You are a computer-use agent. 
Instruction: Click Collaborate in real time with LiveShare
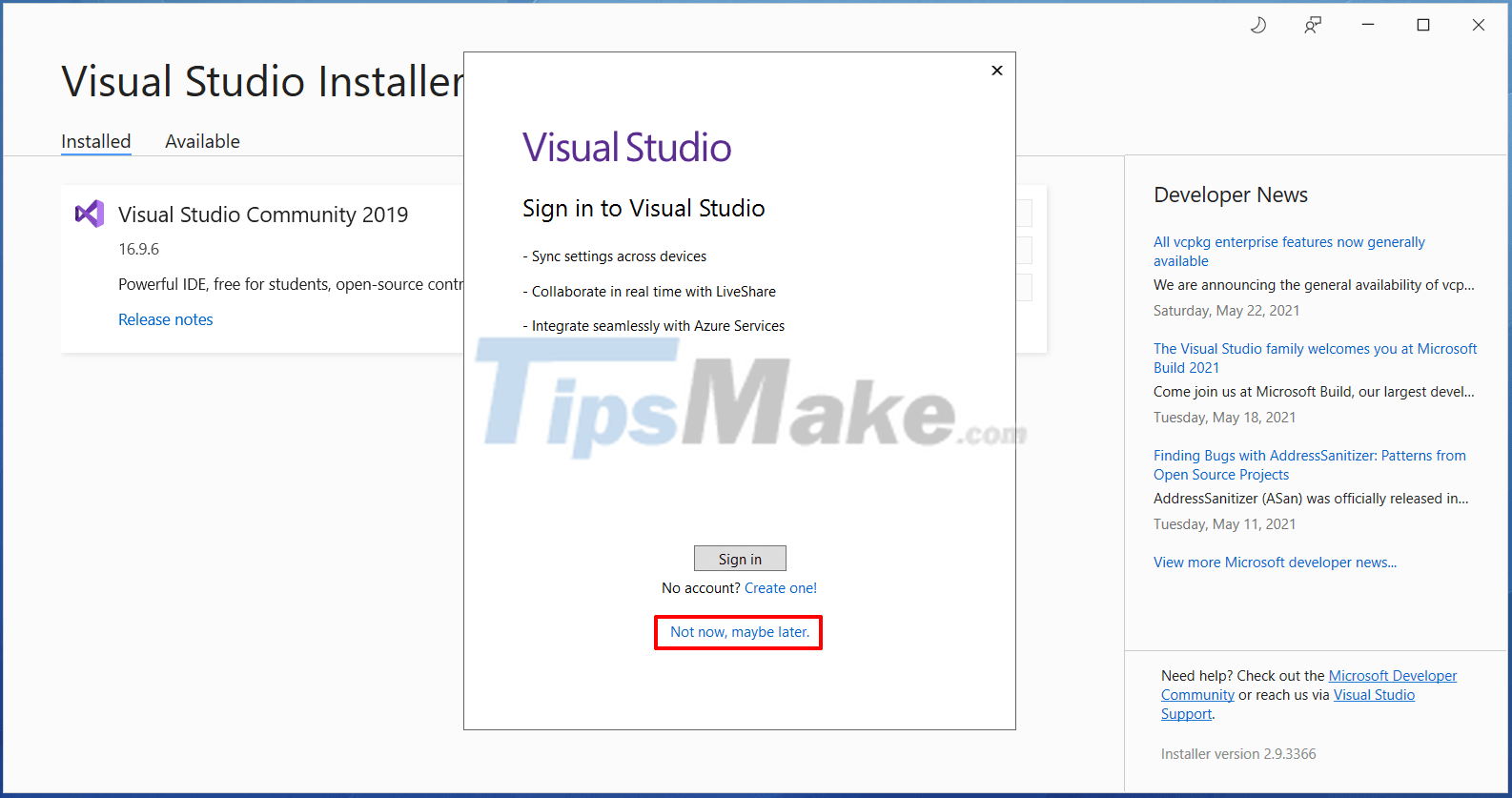(x=649, y=292)
